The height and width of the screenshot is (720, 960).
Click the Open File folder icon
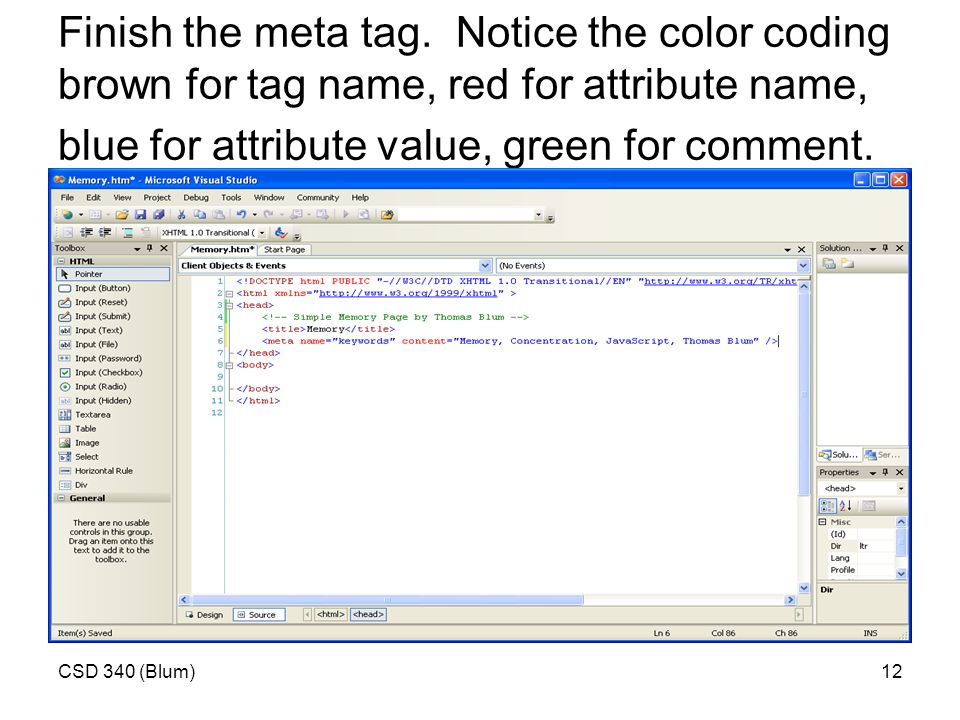click(x=121, y=215)
